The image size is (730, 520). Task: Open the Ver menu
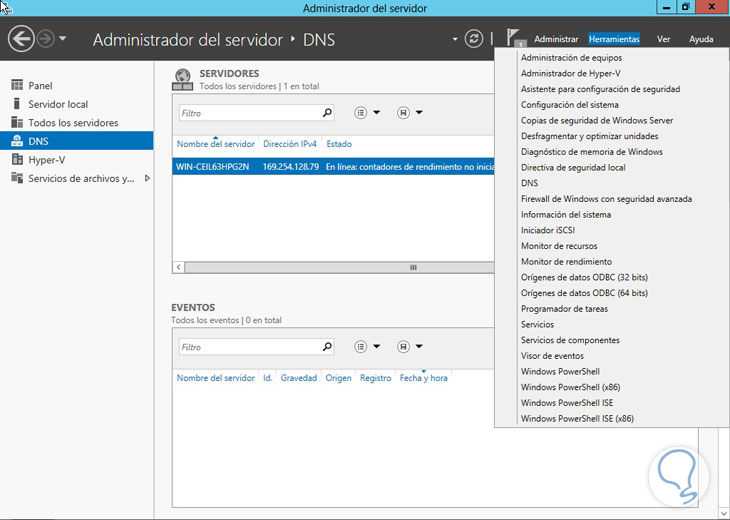click(663, 39)
